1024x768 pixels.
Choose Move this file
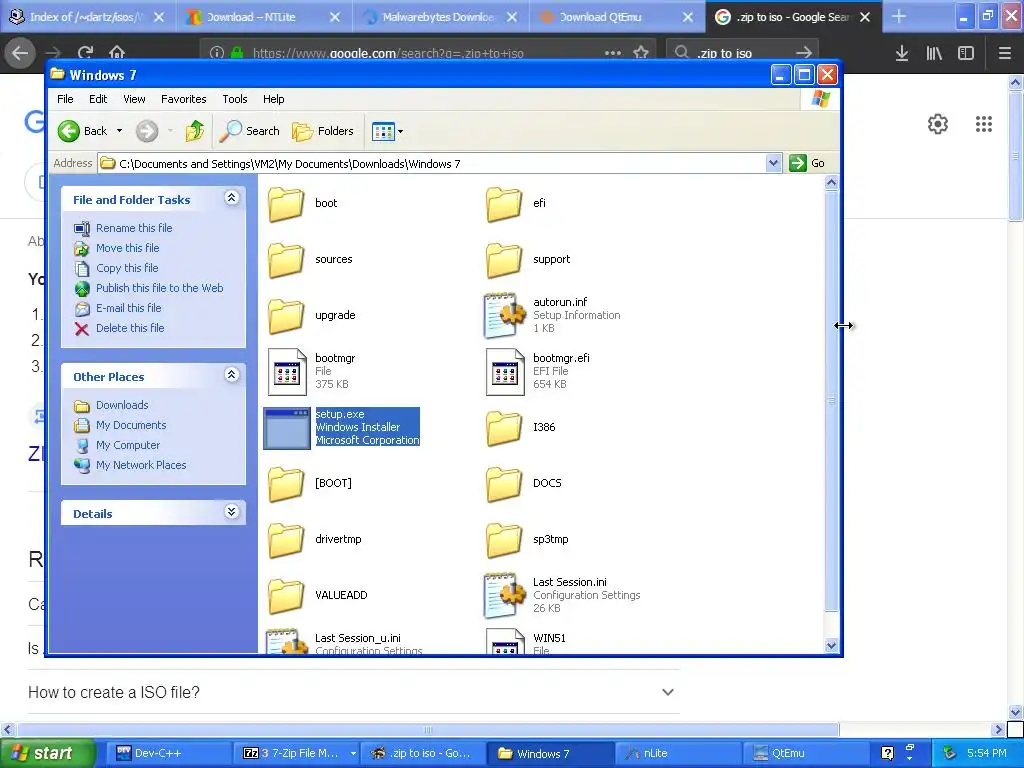click(x=127, y=248)
